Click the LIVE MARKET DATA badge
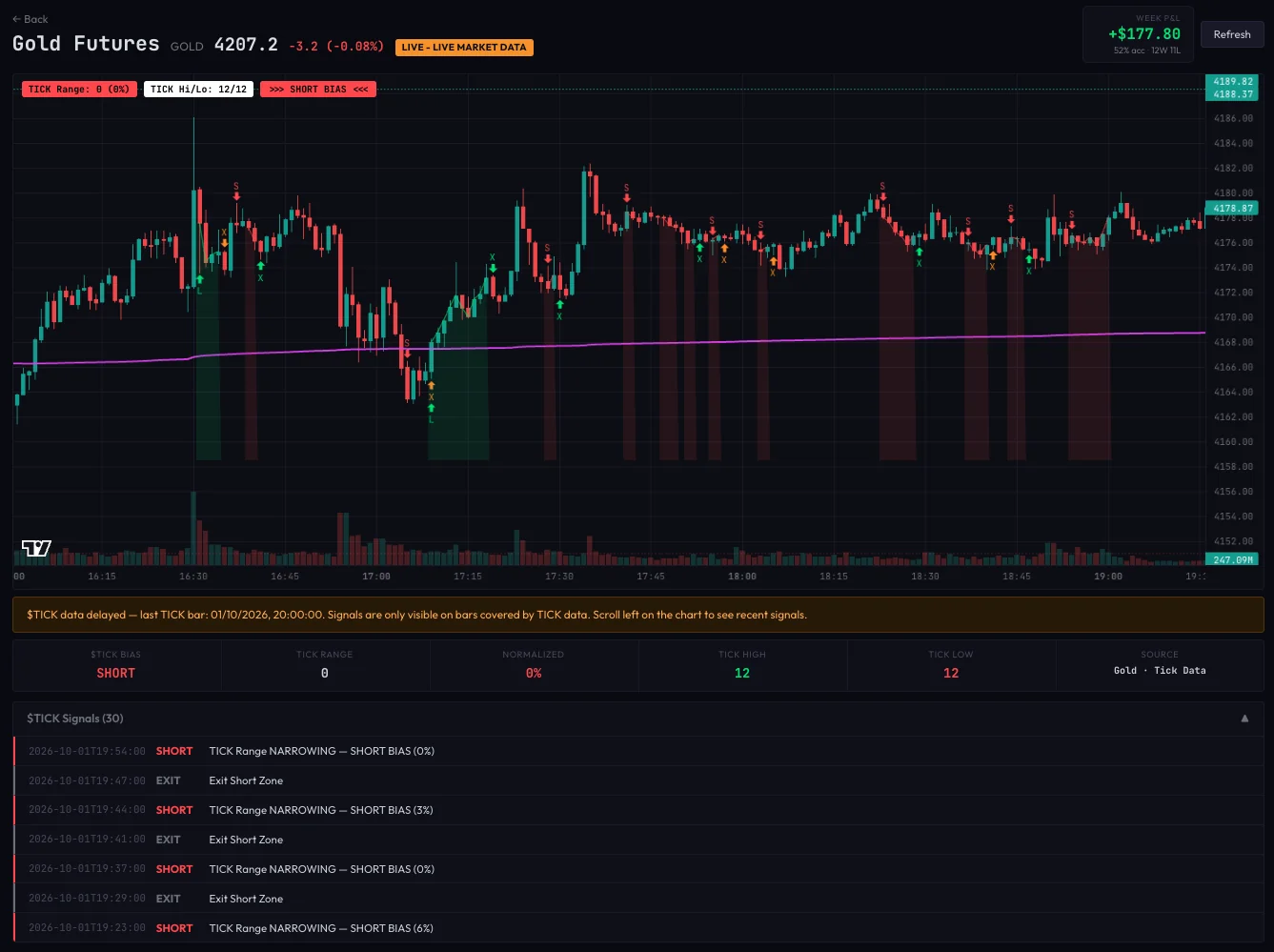This screenshot has width=1274, height=952. click(x=464, y=48)
